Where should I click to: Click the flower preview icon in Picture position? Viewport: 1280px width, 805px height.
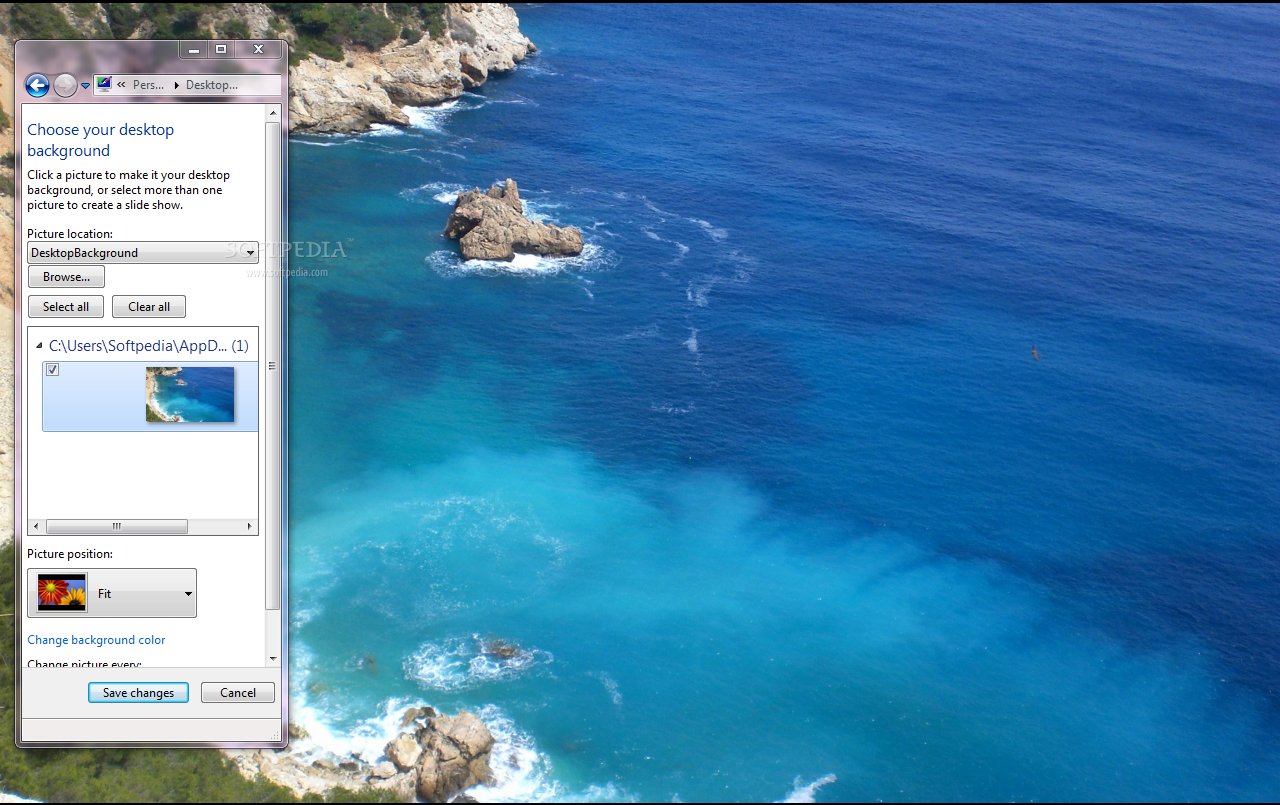(x=62, y=593)
